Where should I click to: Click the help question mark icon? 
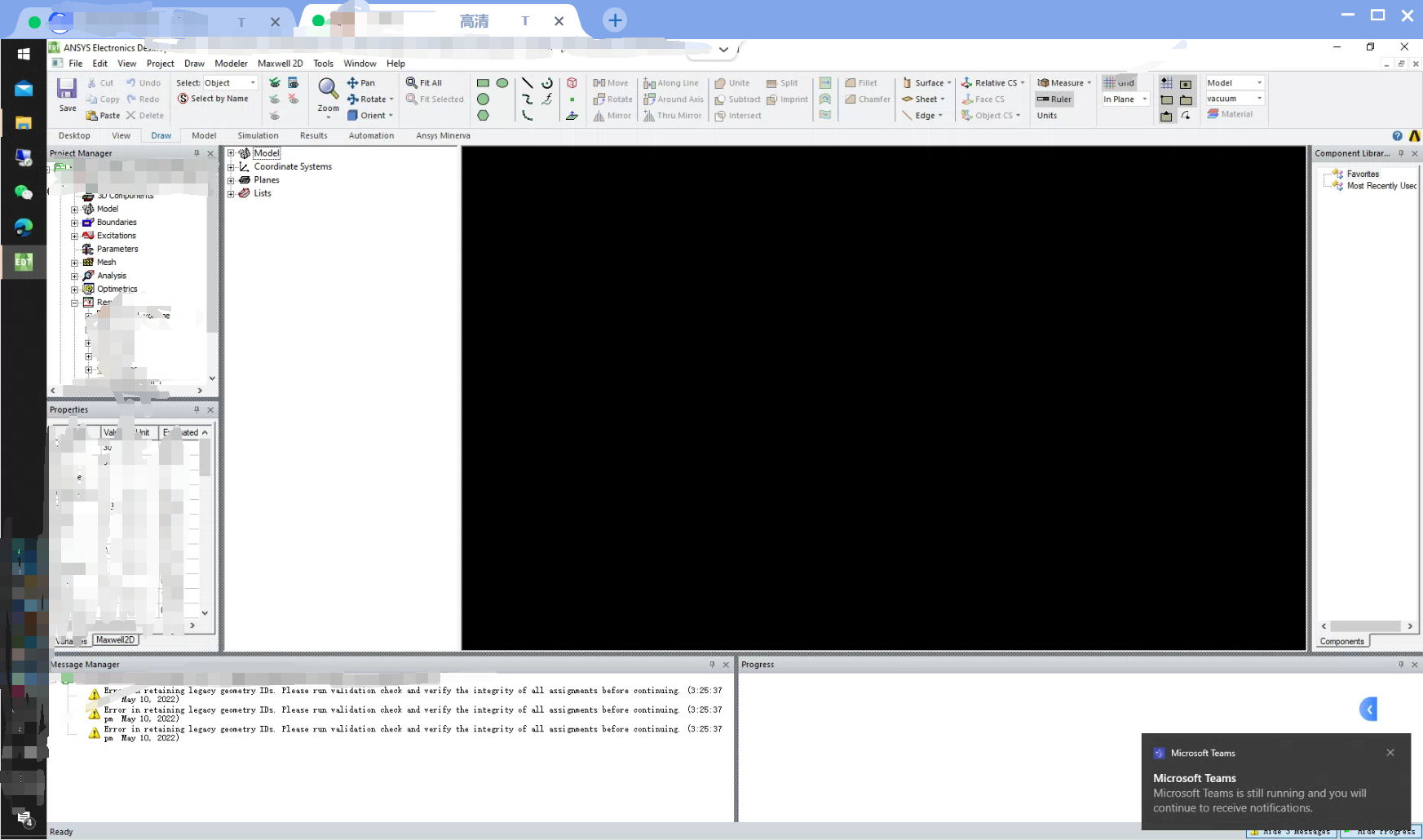click(x=1397, y=136)
